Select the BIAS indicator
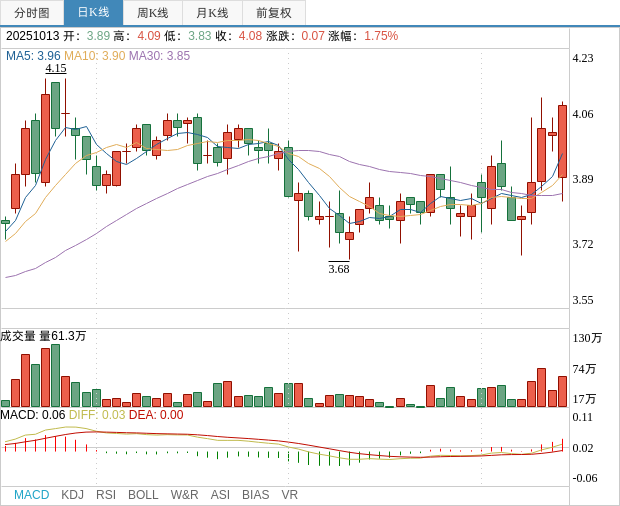Viewport: 620px width, 506px height. point(255,495)
